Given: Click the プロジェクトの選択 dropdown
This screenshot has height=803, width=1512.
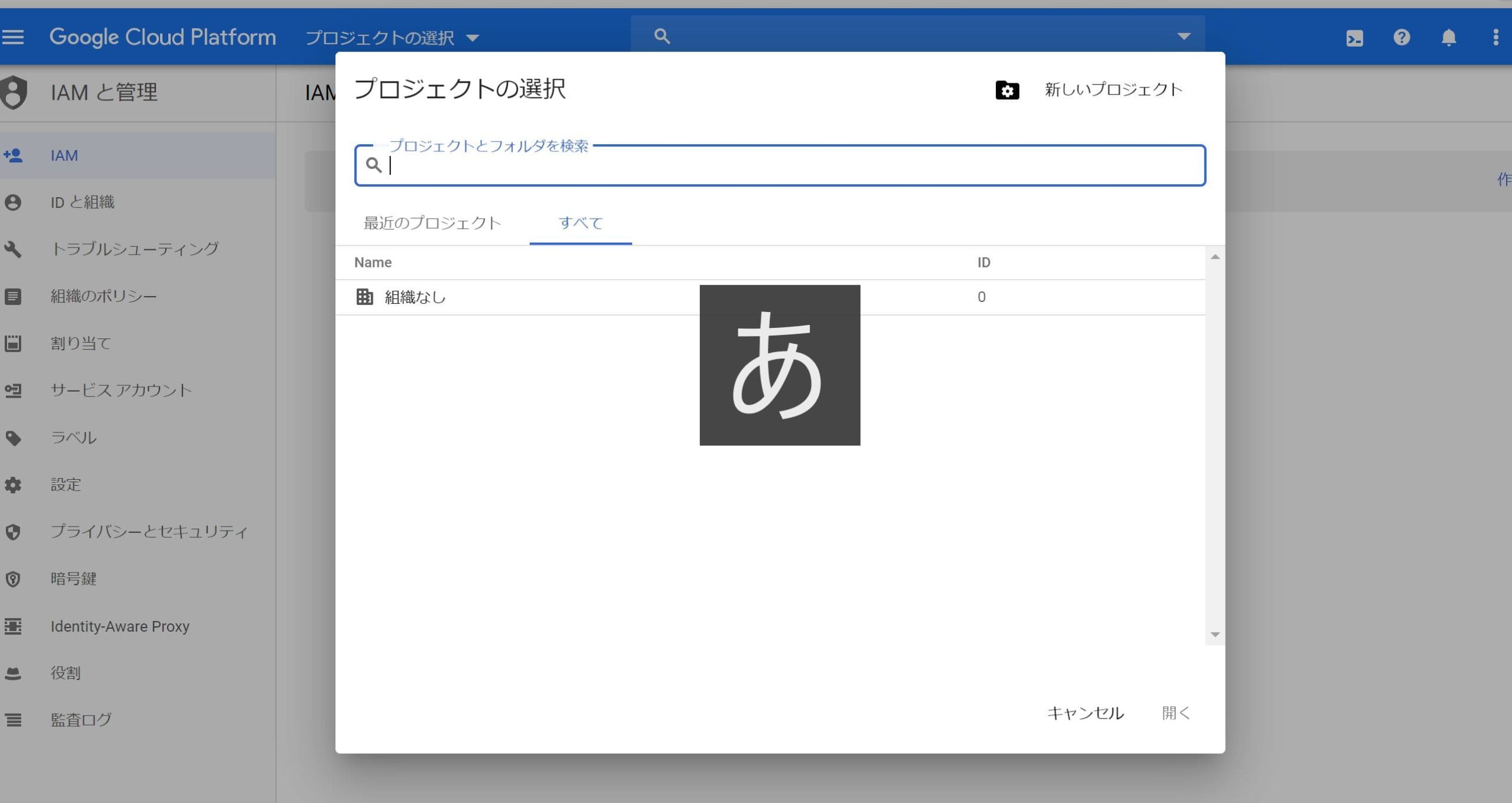Looking at the screenshot, I should [390, 36].
